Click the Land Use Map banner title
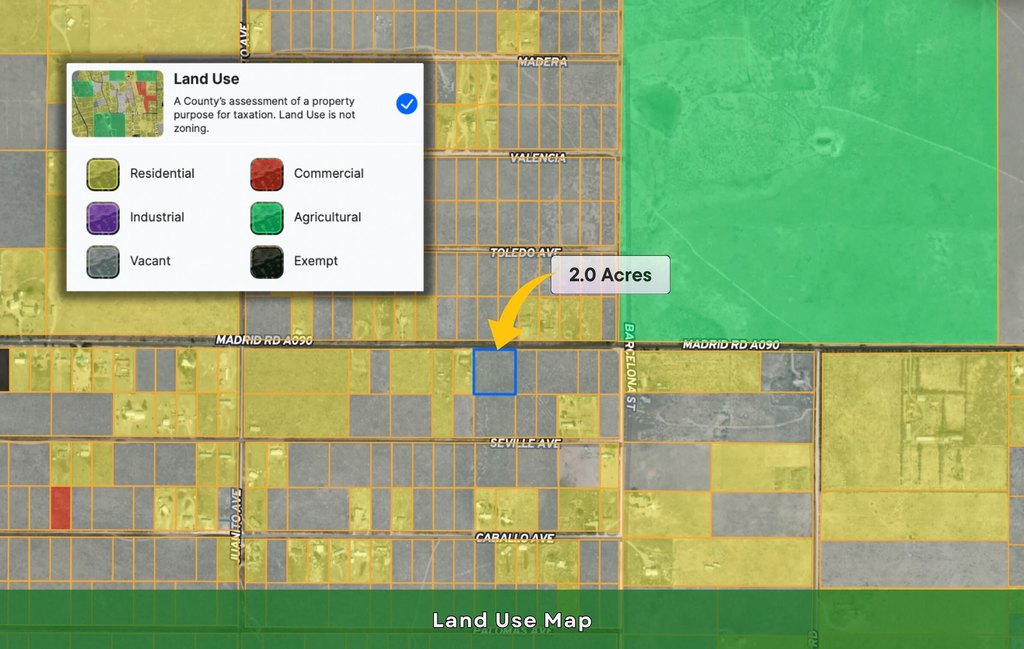1024x649 pixels. click(512, 620)
